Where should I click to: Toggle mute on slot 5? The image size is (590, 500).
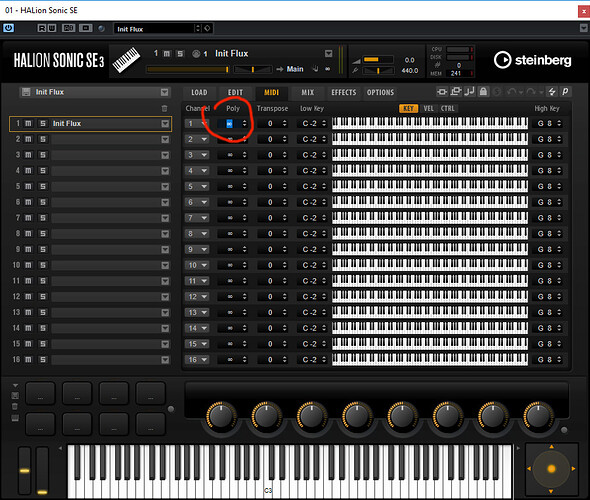tap(29, 187)
